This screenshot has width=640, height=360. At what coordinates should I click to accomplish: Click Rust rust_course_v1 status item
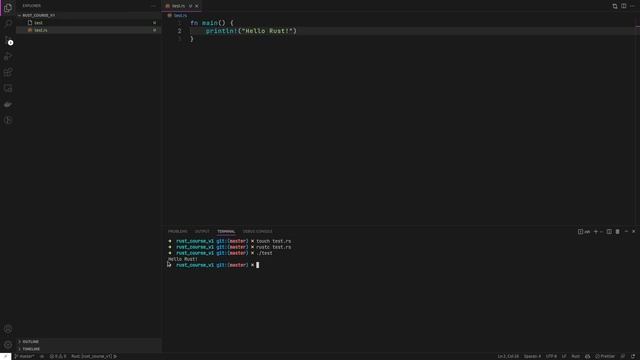[93, 356]
